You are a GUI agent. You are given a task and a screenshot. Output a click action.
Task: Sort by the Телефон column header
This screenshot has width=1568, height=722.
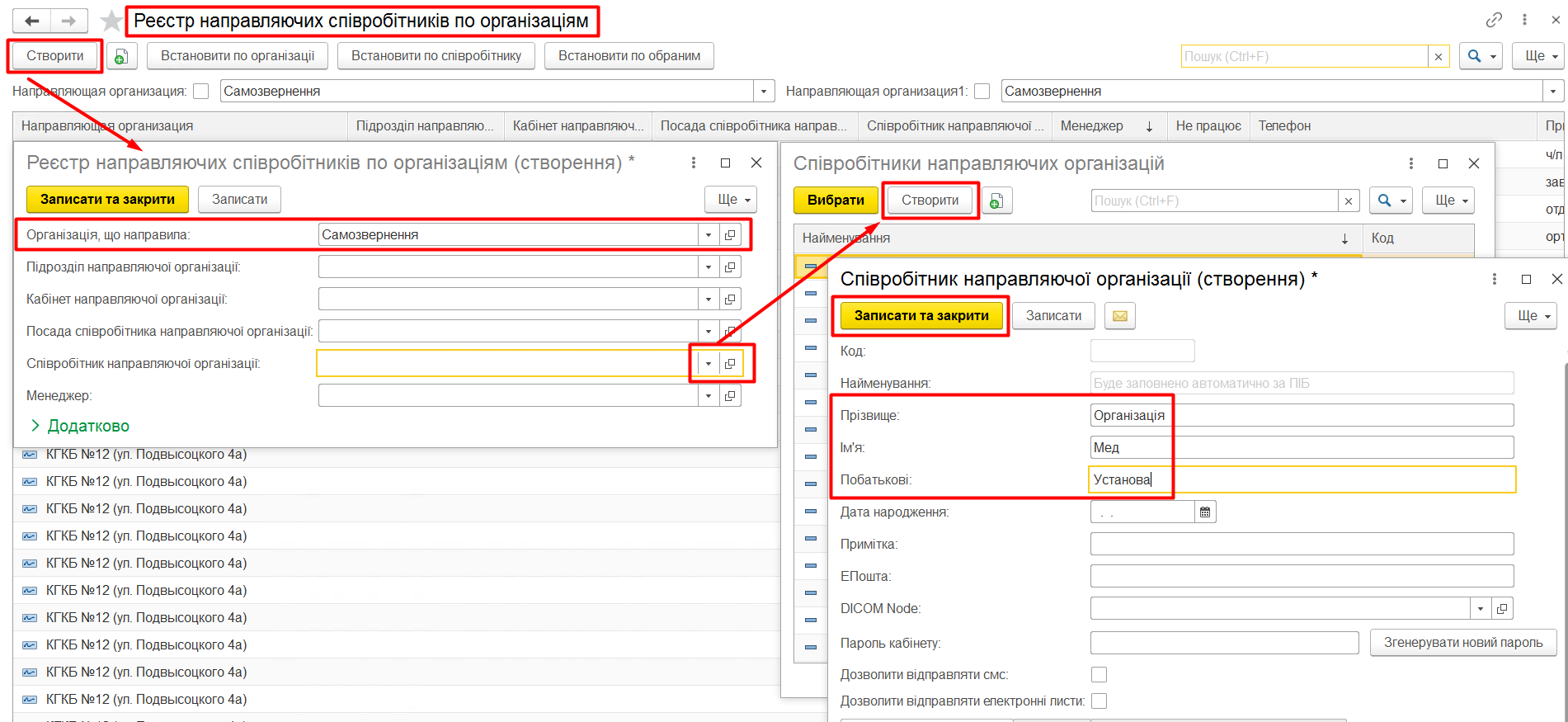click(1284, 125)
